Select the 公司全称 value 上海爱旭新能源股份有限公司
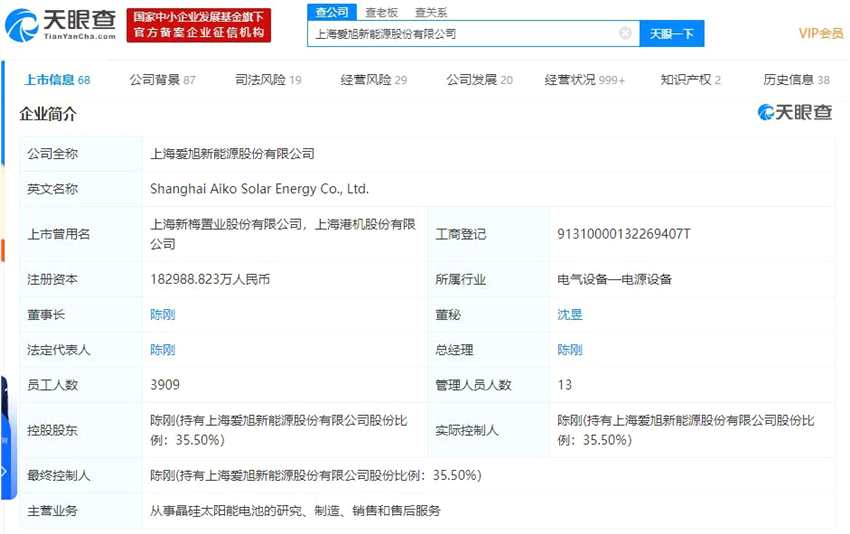Image resolution: width=850 pixels, height=534 pixels. (232, 154)
